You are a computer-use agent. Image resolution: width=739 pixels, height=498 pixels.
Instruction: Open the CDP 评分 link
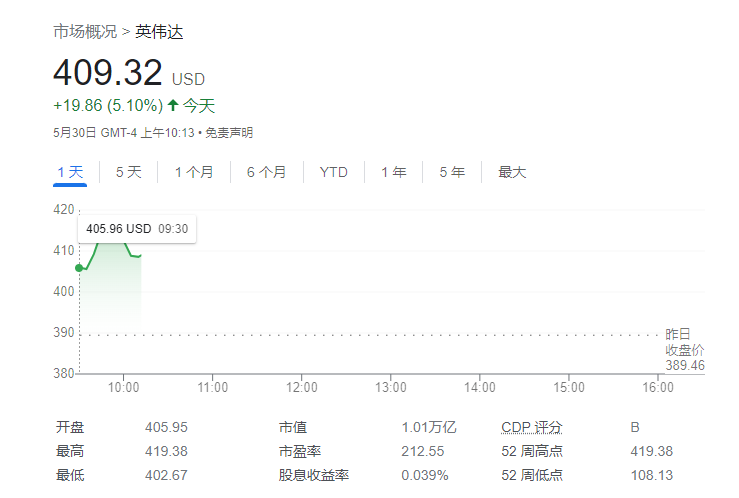coord(532,427)
